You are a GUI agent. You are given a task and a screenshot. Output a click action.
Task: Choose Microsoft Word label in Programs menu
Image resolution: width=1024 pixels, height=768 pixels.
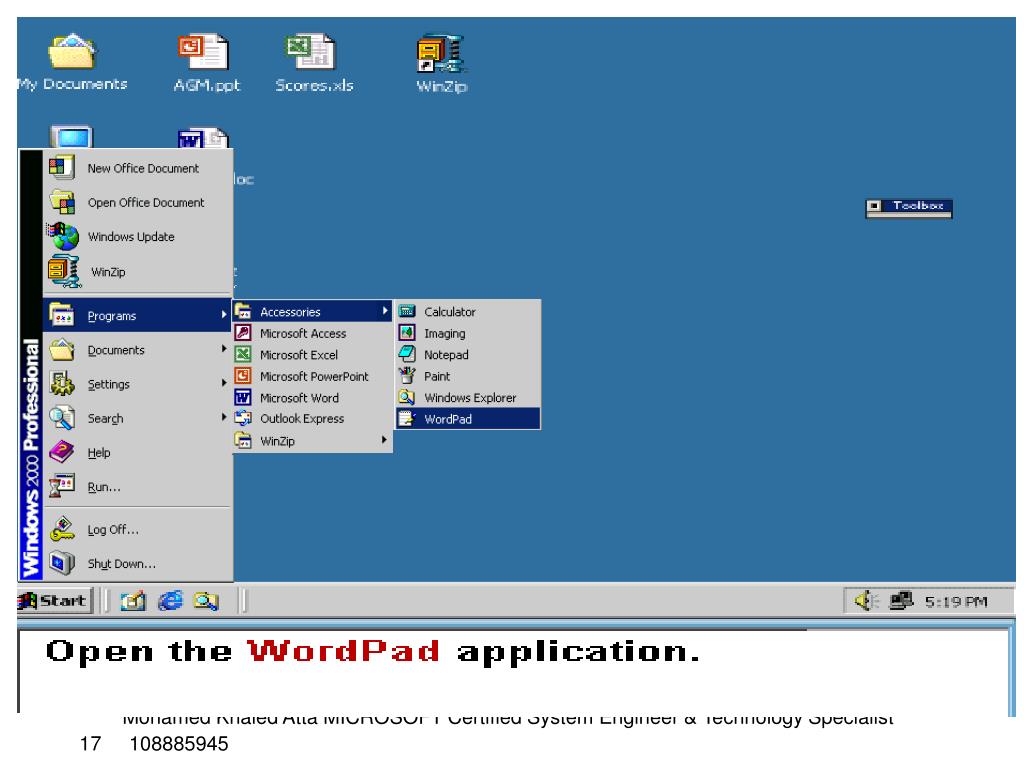point(299,398)
